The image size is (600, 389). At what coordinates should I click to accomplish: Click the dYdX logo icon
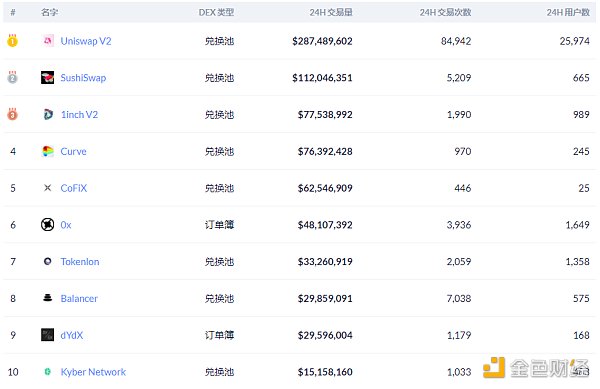pos(47,335)
